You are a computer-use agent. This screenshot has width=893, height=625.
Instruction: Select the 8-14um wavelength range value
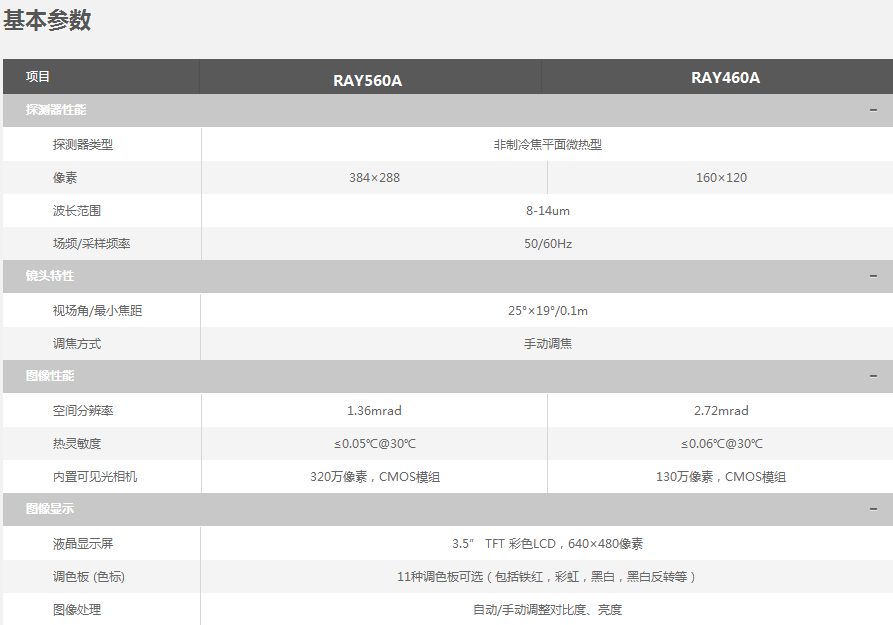tap(547, 211)
